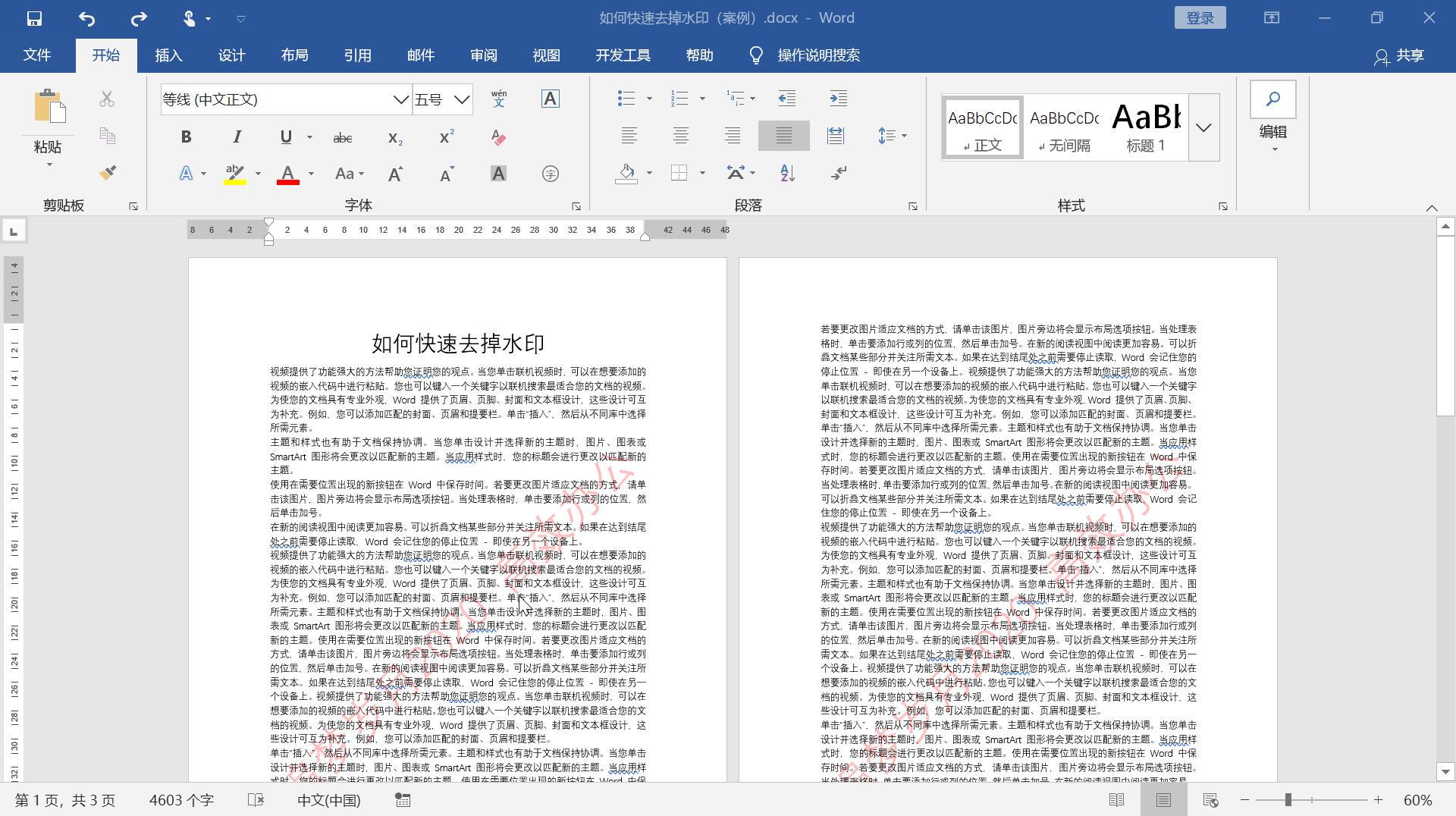Apply bold formatting to text
The width and height of the screenshot is (1456, 816).
click(185, 137)
